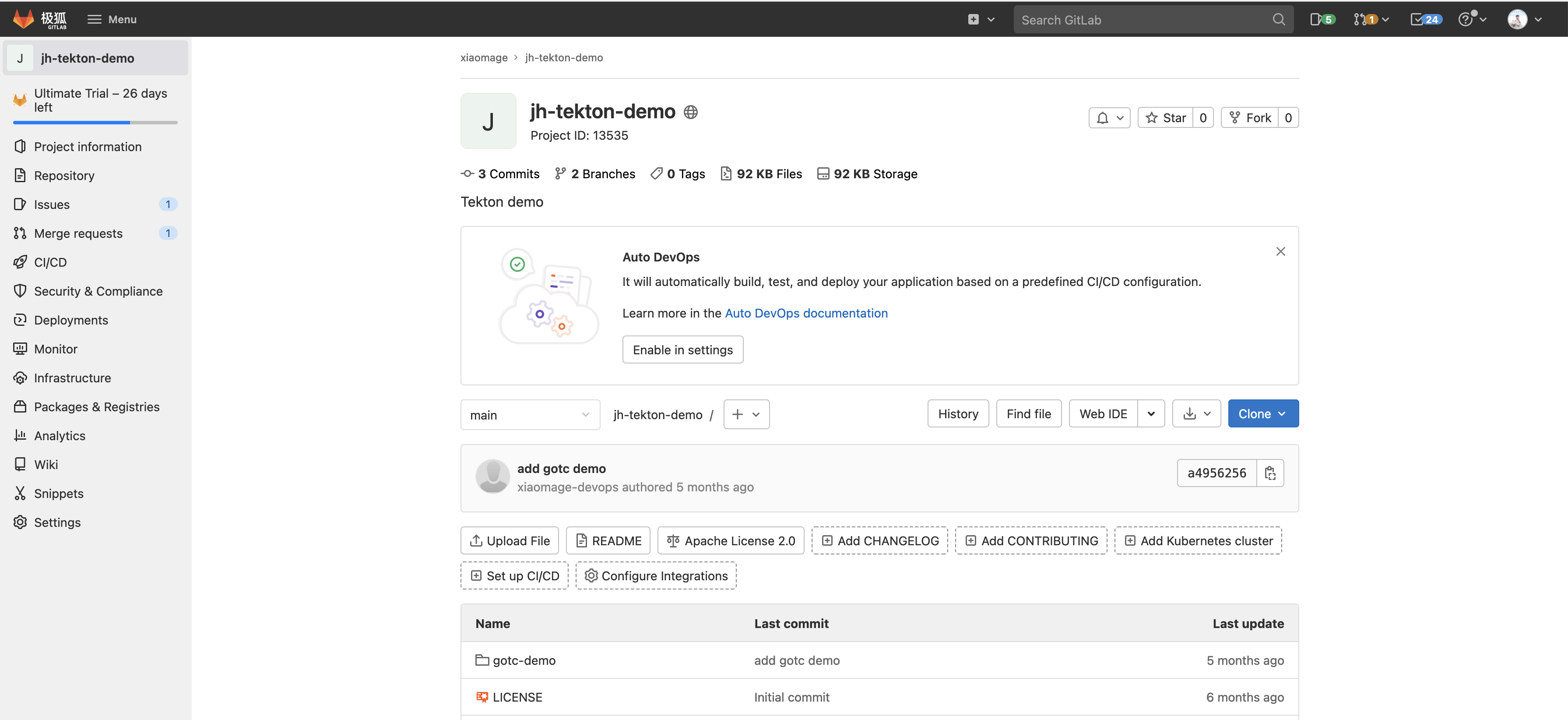Click the Ultimate Trial progress bar
Screen dimensions: 1568x720
tap(95, 123)
